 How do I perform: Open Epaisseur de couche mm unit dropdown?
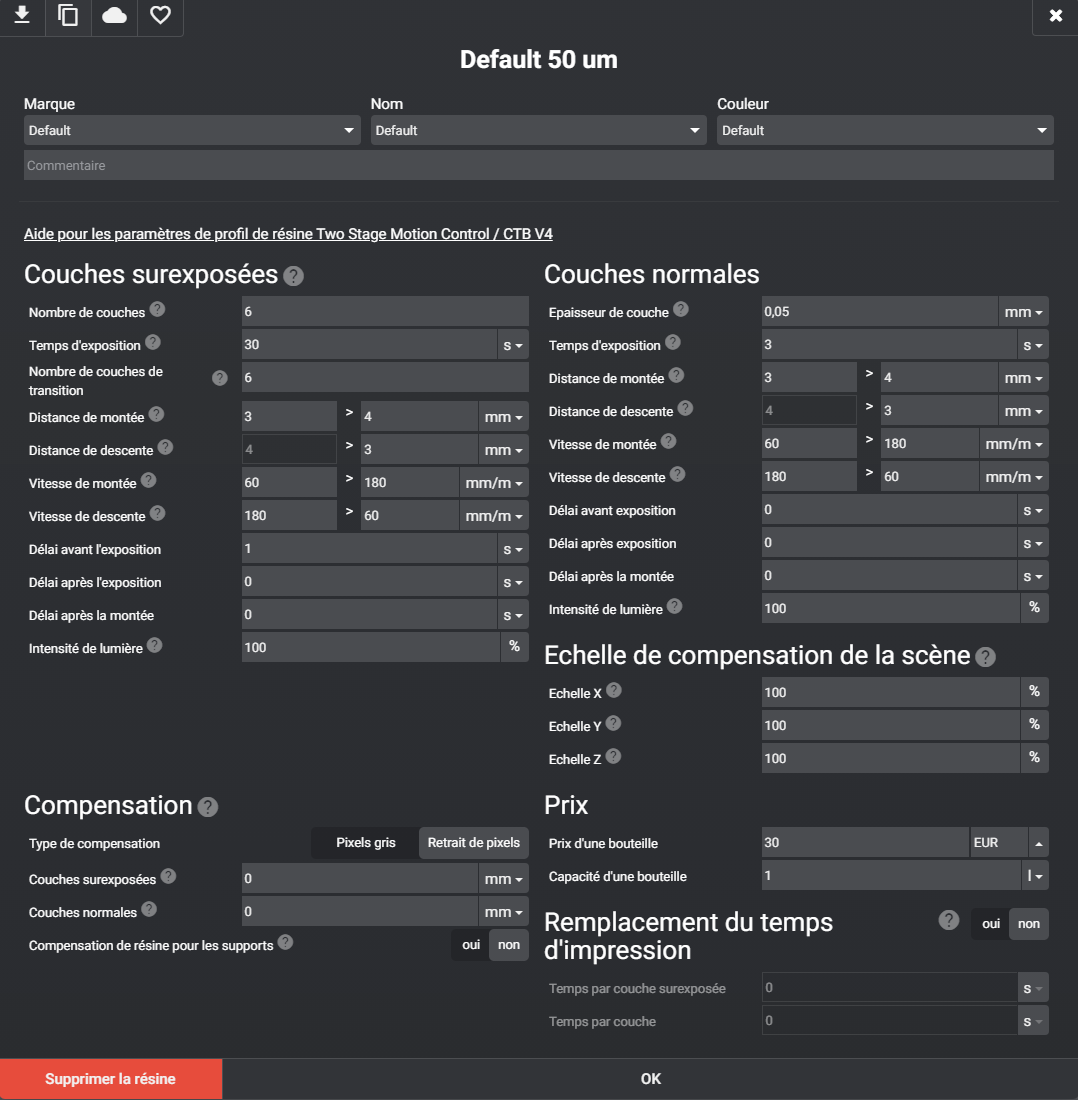(x=1023, y=312)
